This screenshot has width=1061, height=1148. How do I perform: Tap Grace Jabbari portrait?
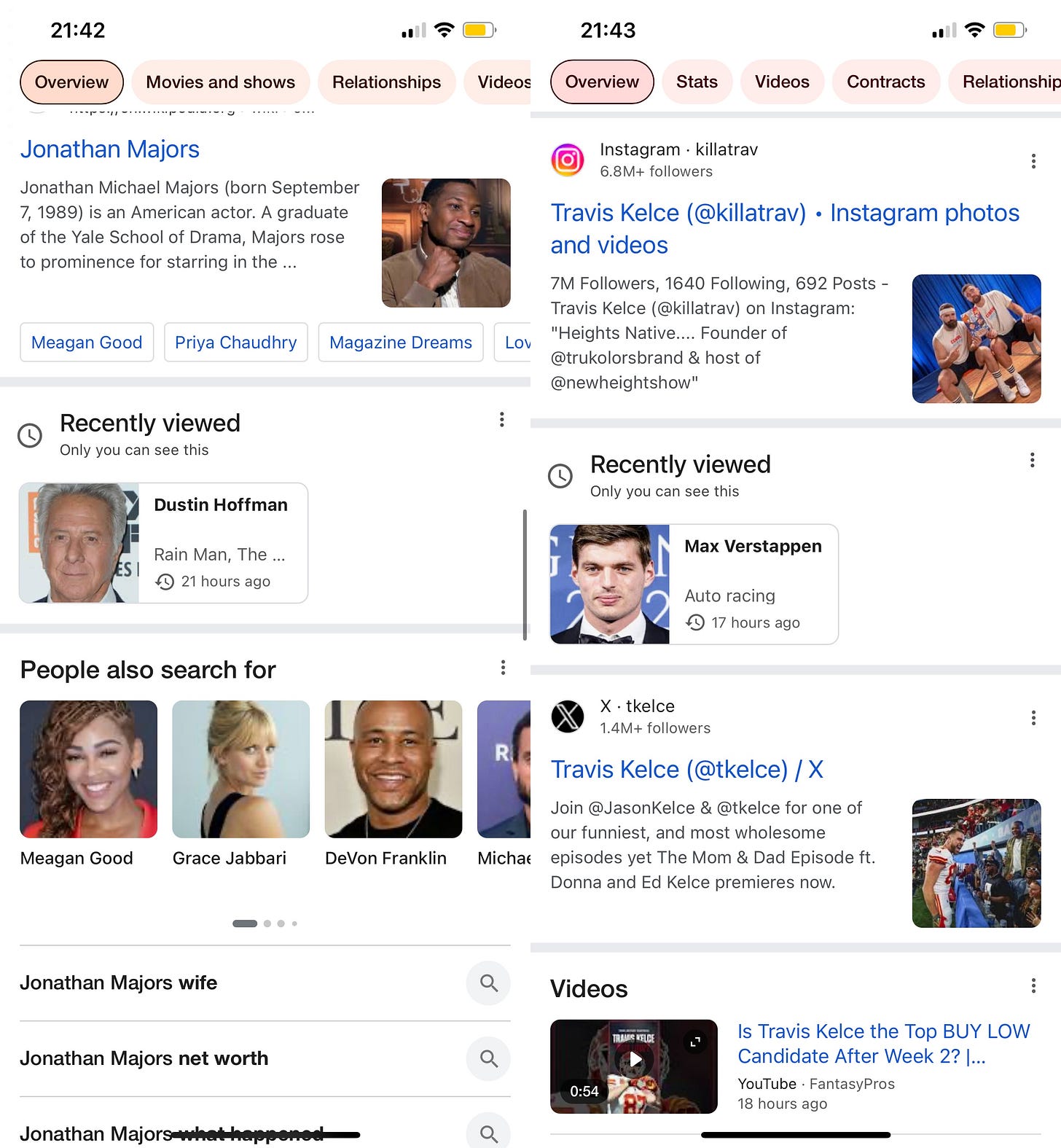(241, 769)
